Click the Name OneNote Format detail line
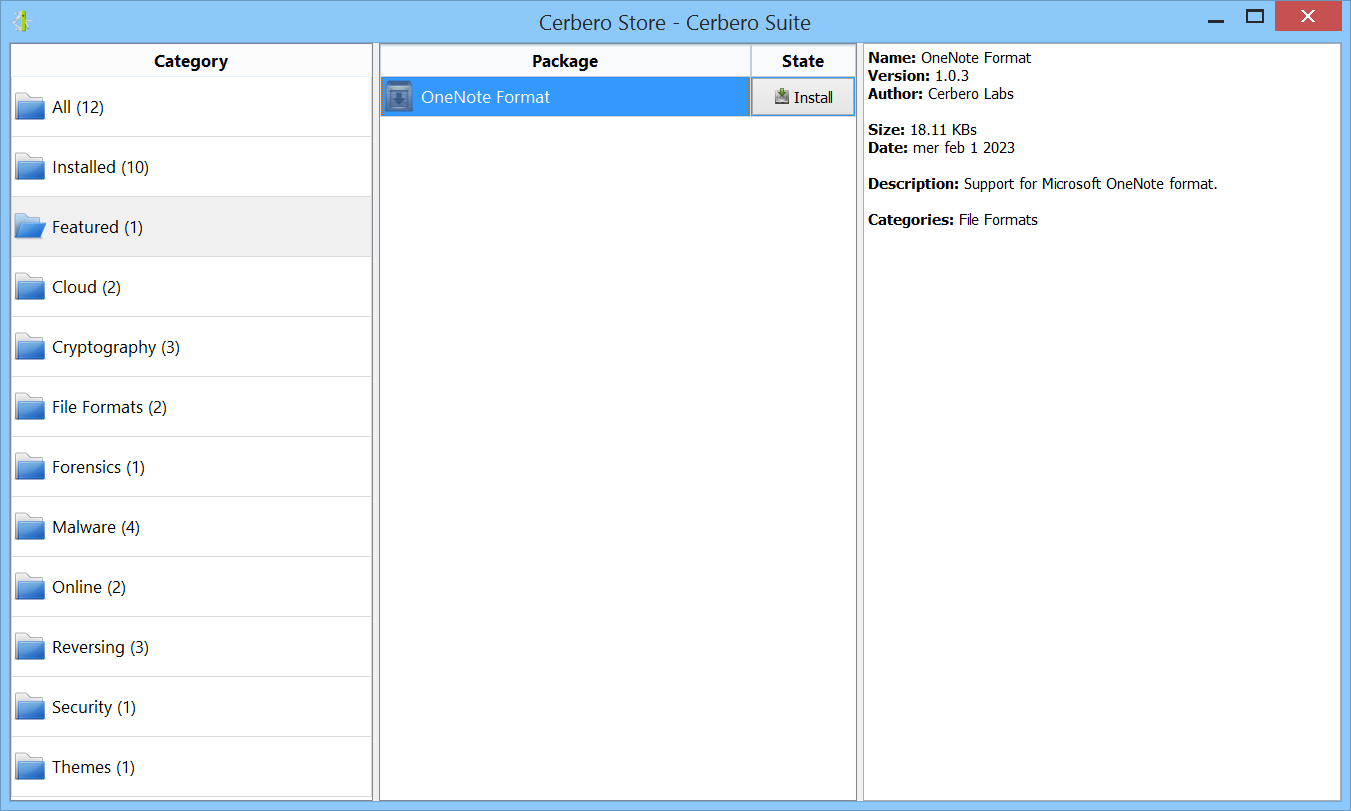The height and width of the screenshot is (811, 1351). click(x=950, y=58)
